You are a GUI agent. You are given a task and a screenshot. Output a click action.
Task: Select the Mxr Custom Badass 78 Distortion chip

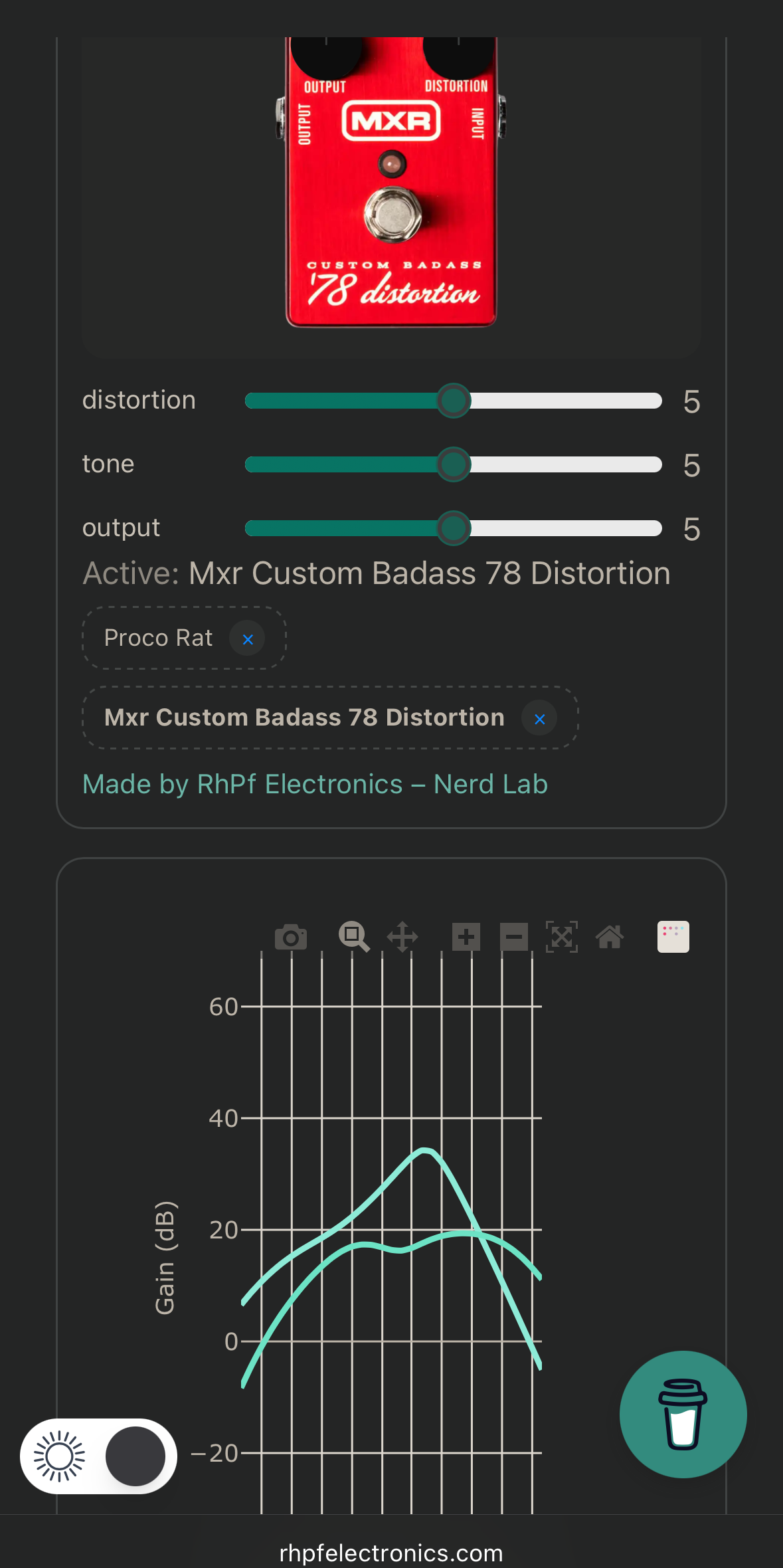click(304, 718)
